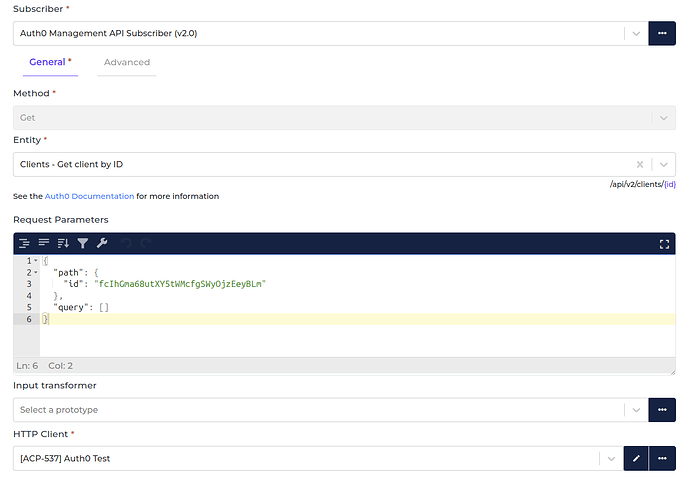Click the "path" key on line 2
Viewport: 690px width, 477px height.
click(x=68, y=273)
